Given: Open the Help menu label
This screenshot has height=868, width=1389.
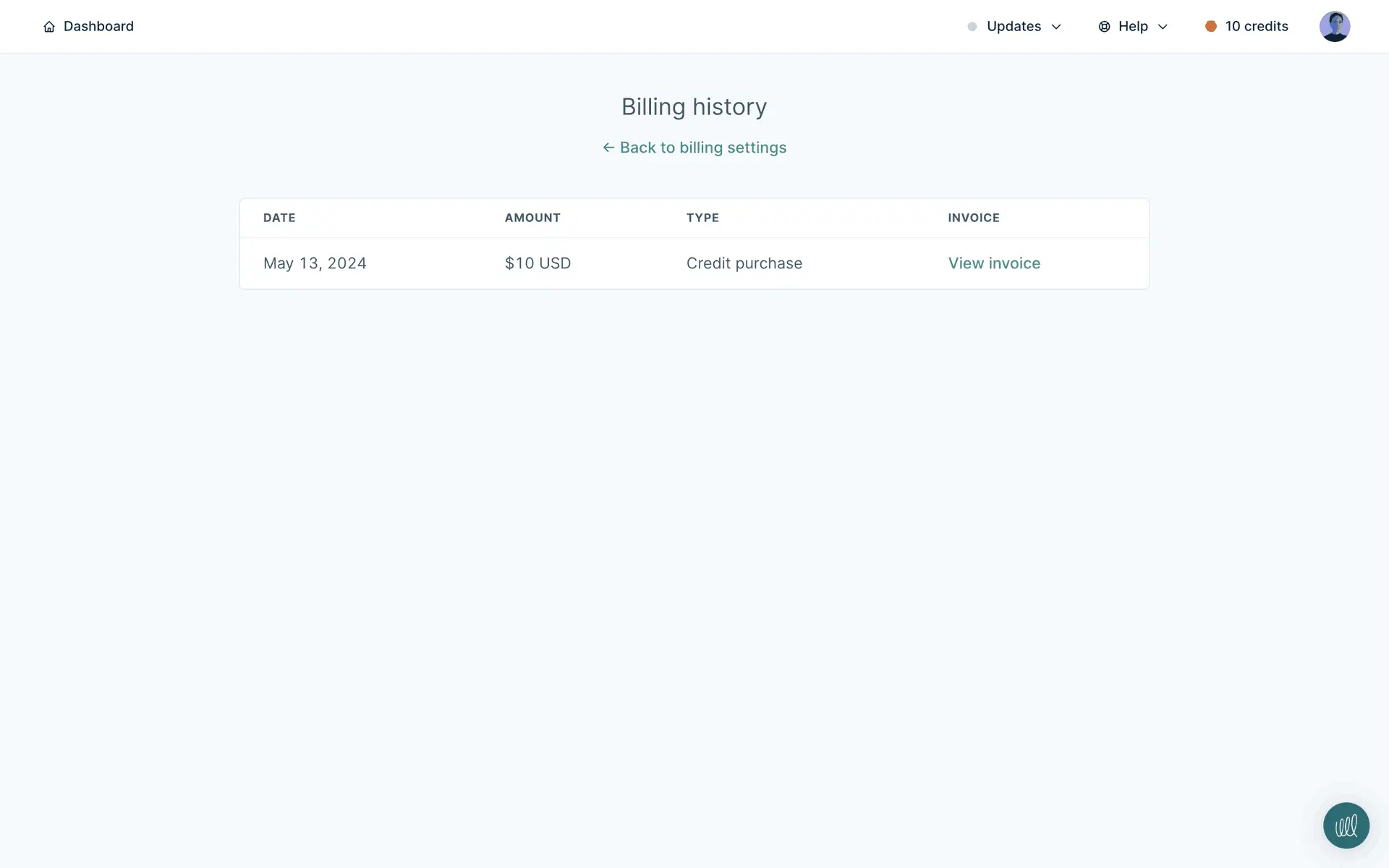Looking at the screenshot, I should coord(1133,26).
